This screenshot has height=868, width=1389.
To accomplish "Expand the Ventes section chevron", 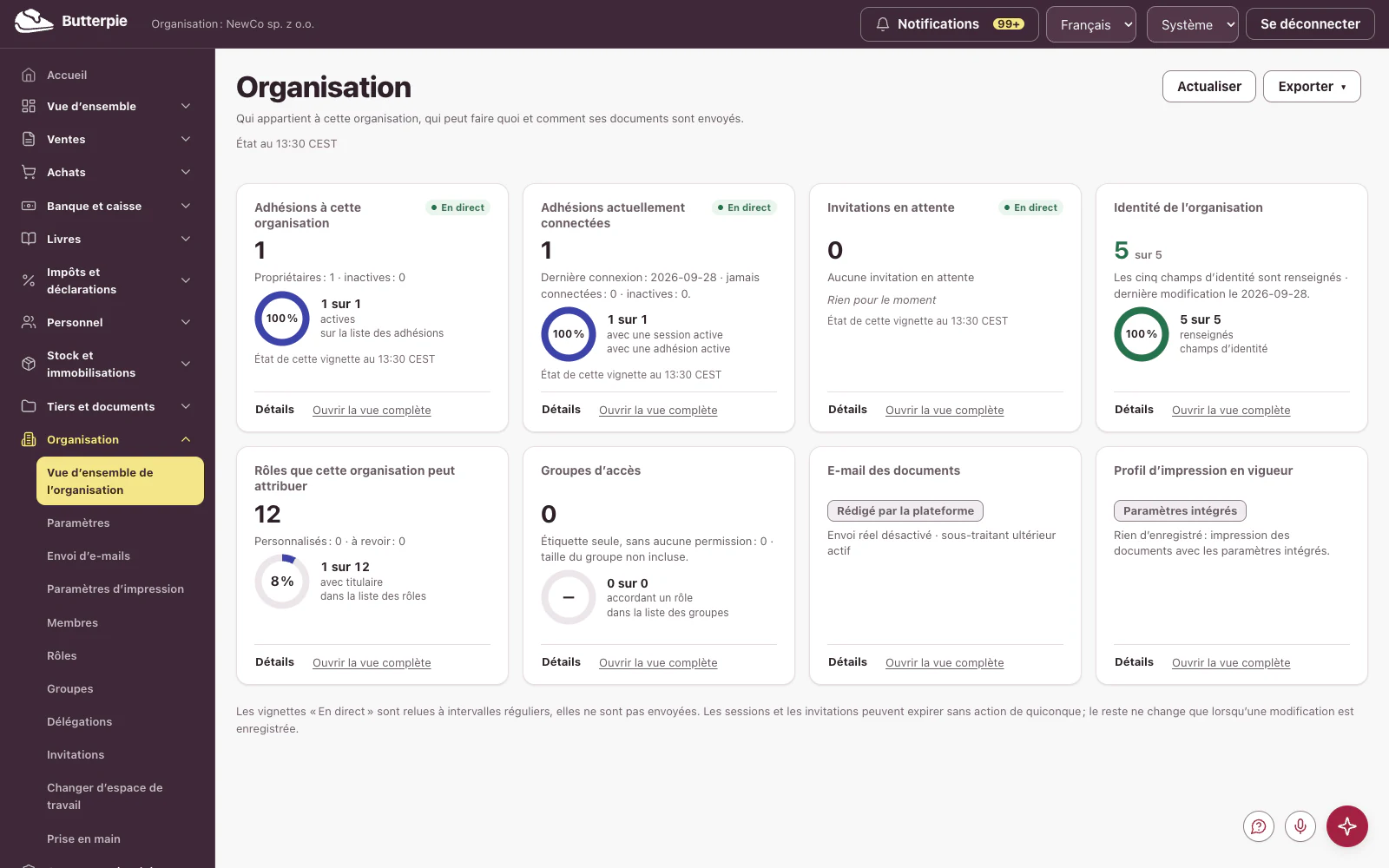I will [186, 139].
